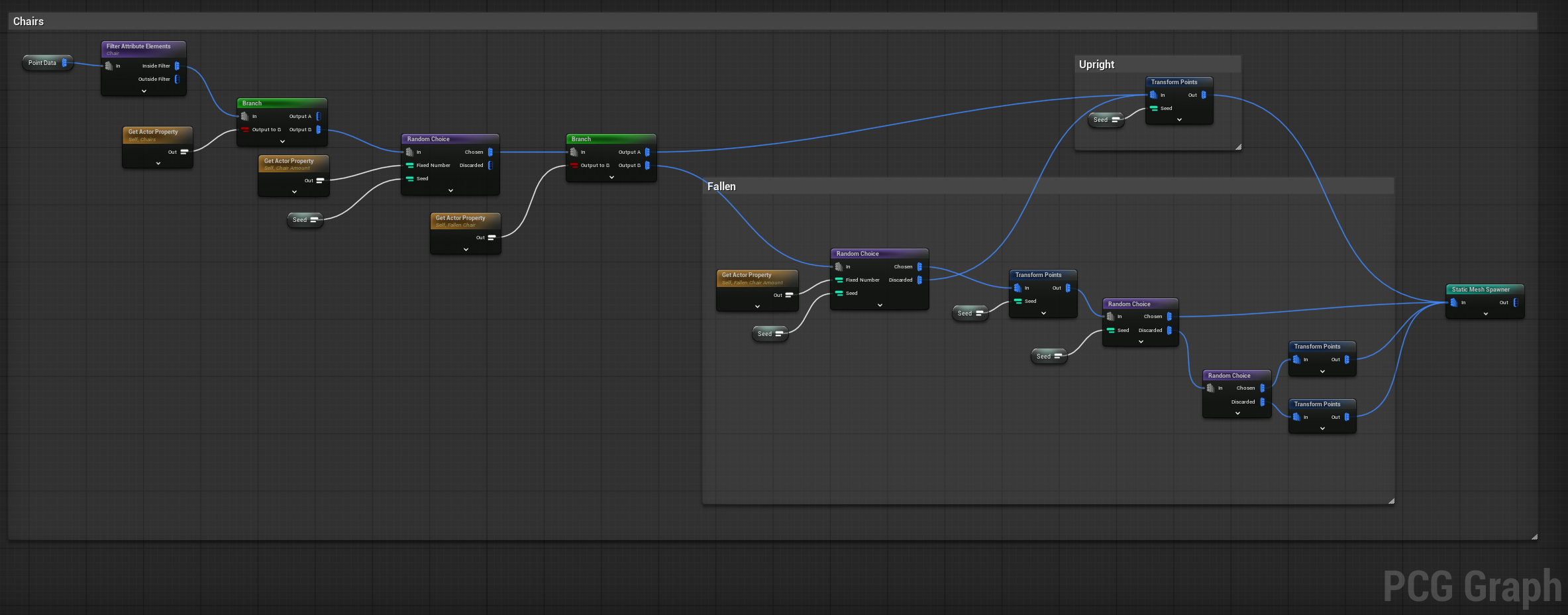Click the In pin on Filter Attribute Elements

(x=109, y=66)
